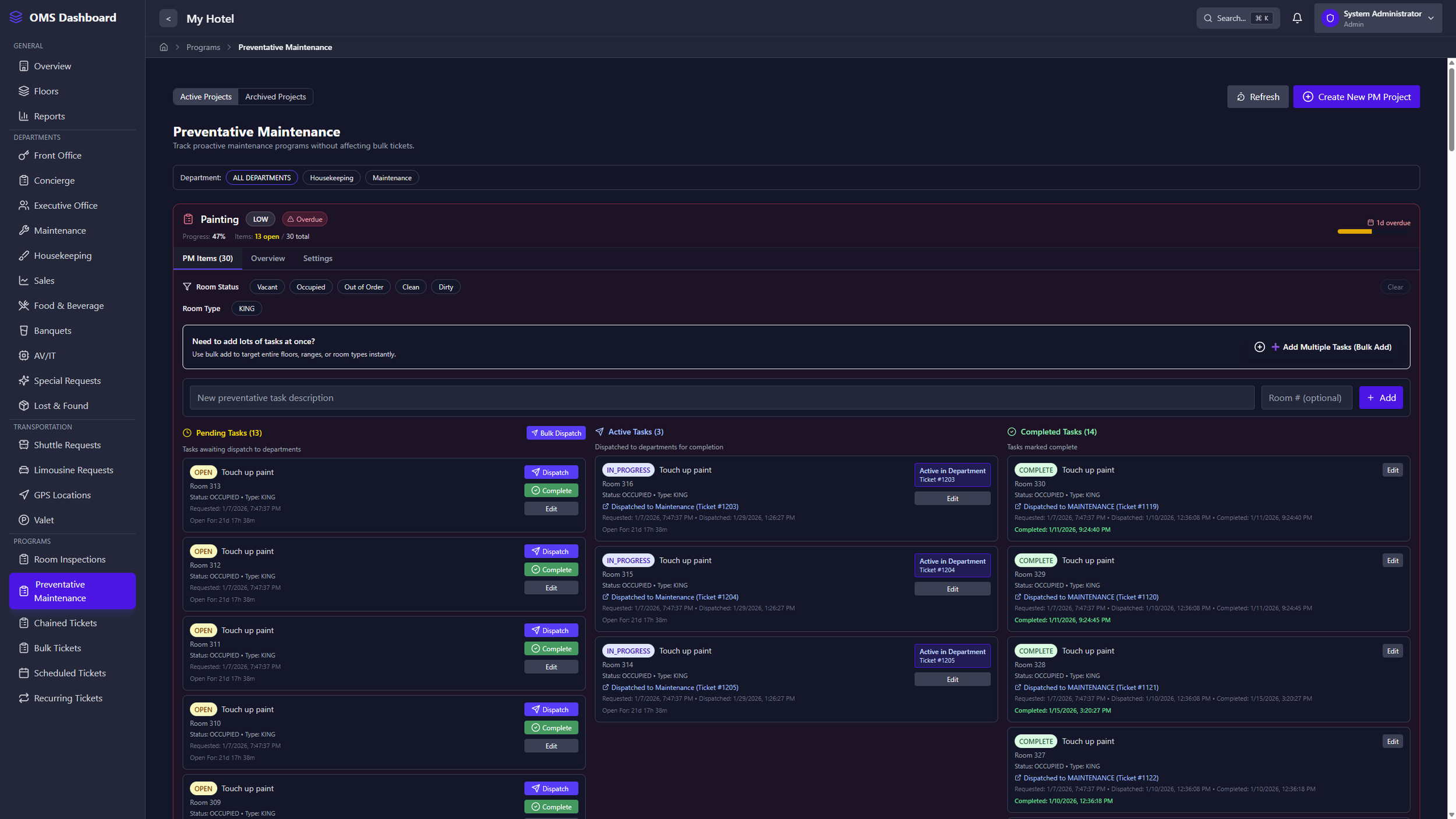Click the Painting project clipboard icon

[188, 220]
